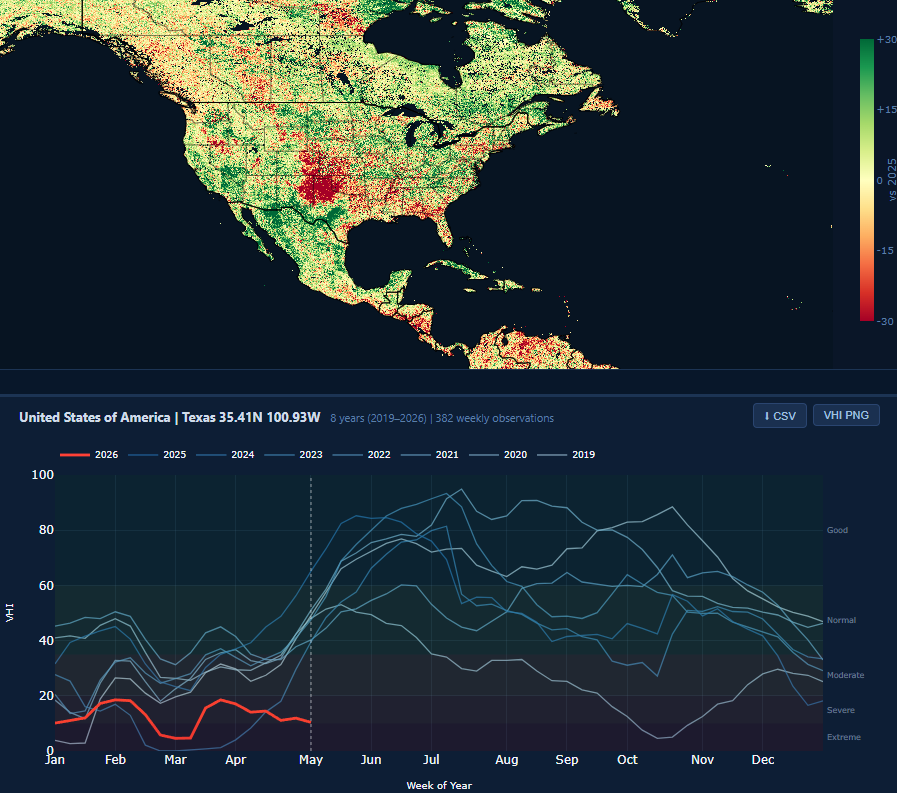Click the 'Sep' x-axis label
Image resolution: width=897 pixels, height=793 pixels.
click(566, 760)
